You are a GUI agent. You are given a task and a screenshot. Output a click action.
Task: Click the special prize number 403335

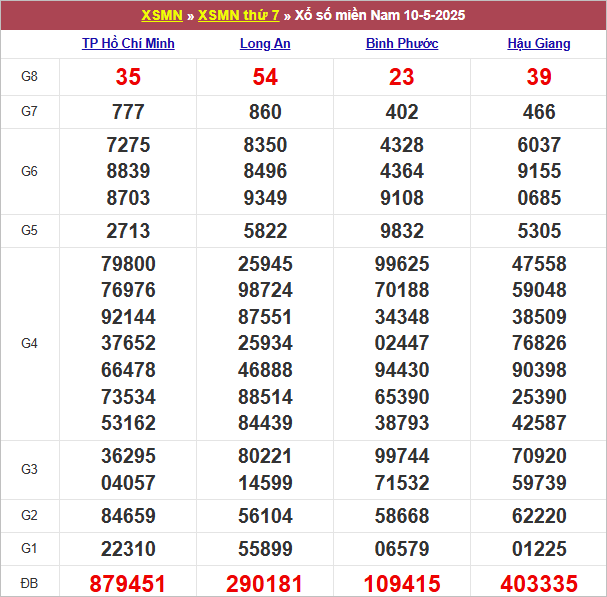click(x=539, y=583)
